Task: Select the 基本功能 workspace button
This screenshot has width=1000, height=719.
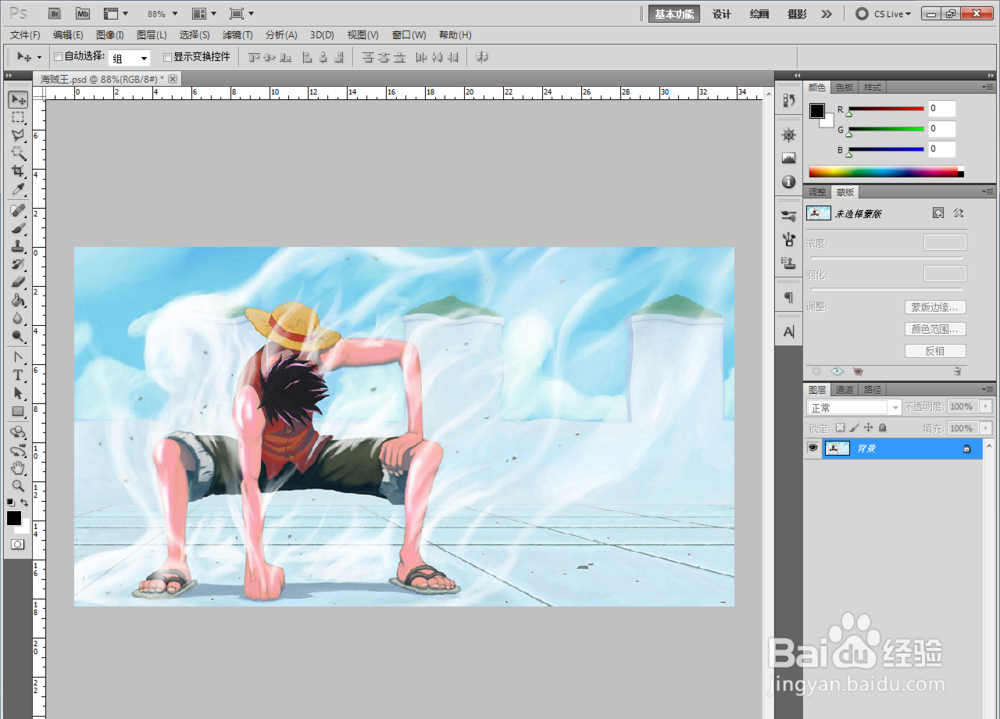Action: tap(674, 14)
